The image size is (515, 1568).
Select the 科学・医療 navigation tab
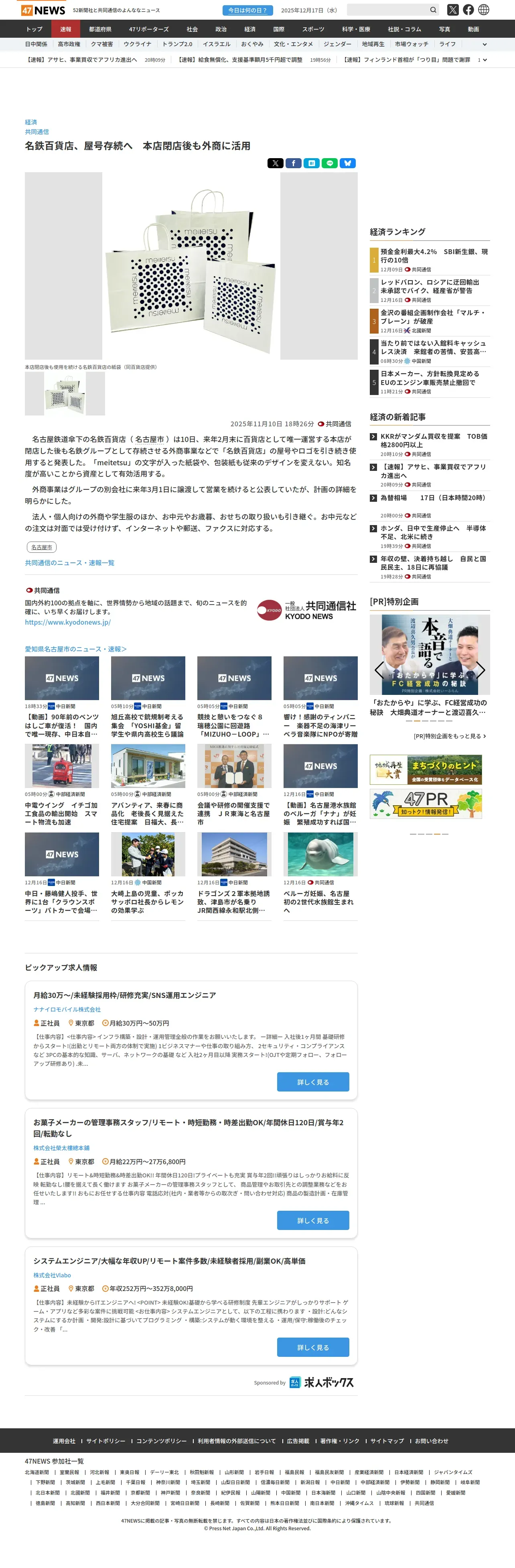(356, 29)
